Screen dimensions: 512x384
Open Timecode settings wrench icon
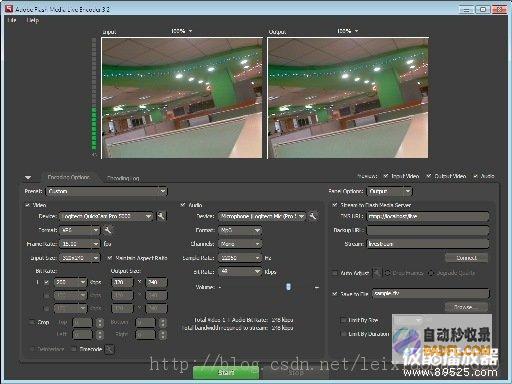[x=109, y=349]
